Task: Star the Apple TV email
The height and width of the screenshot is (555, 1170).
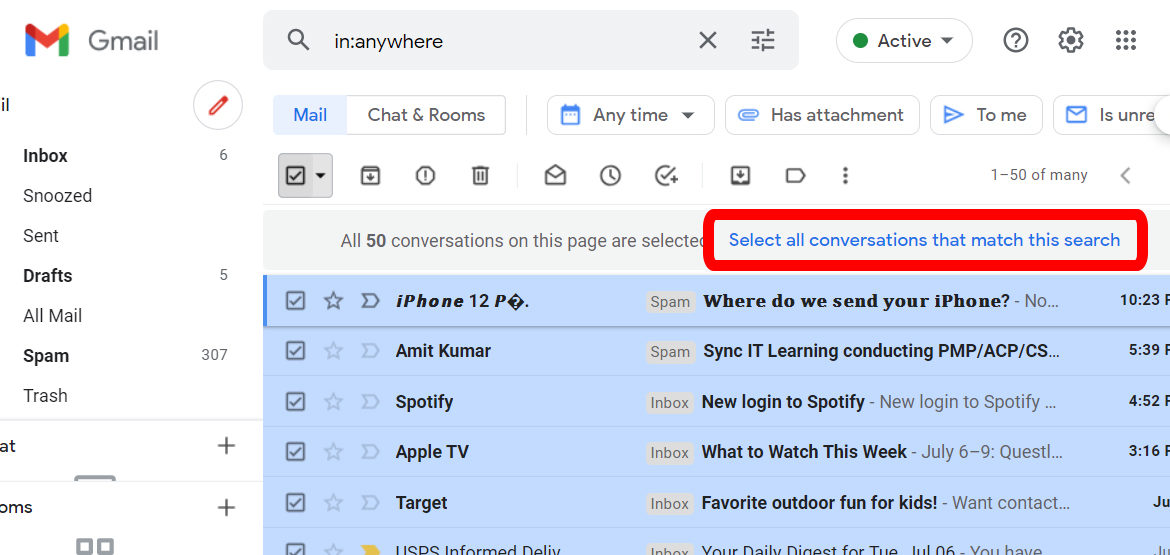Action: [x=333, y=452]
